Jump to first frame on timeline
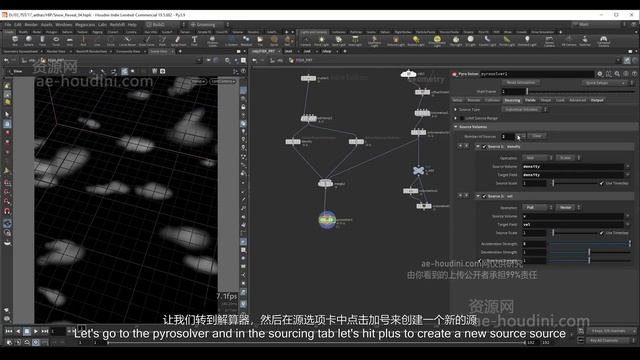Screen dimensions: 640x360 tap(9, 331)
